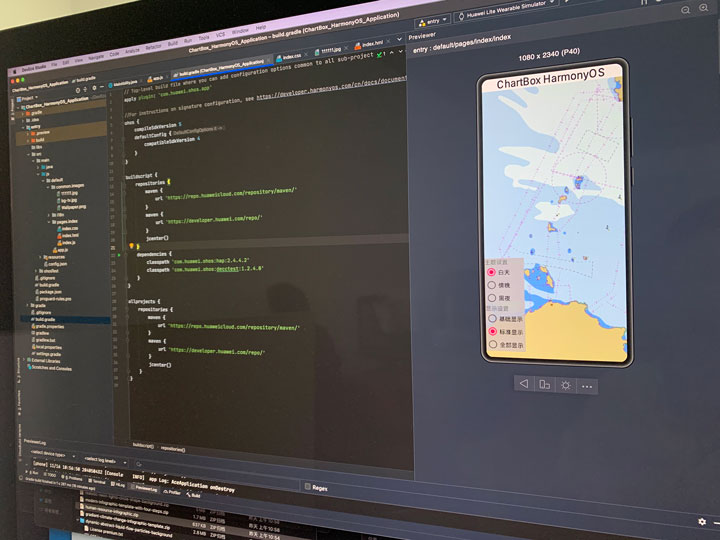This screenshot has height=540, width=720.
Task: Click the next highlighted error down arrow
Action: coord(400,51)
